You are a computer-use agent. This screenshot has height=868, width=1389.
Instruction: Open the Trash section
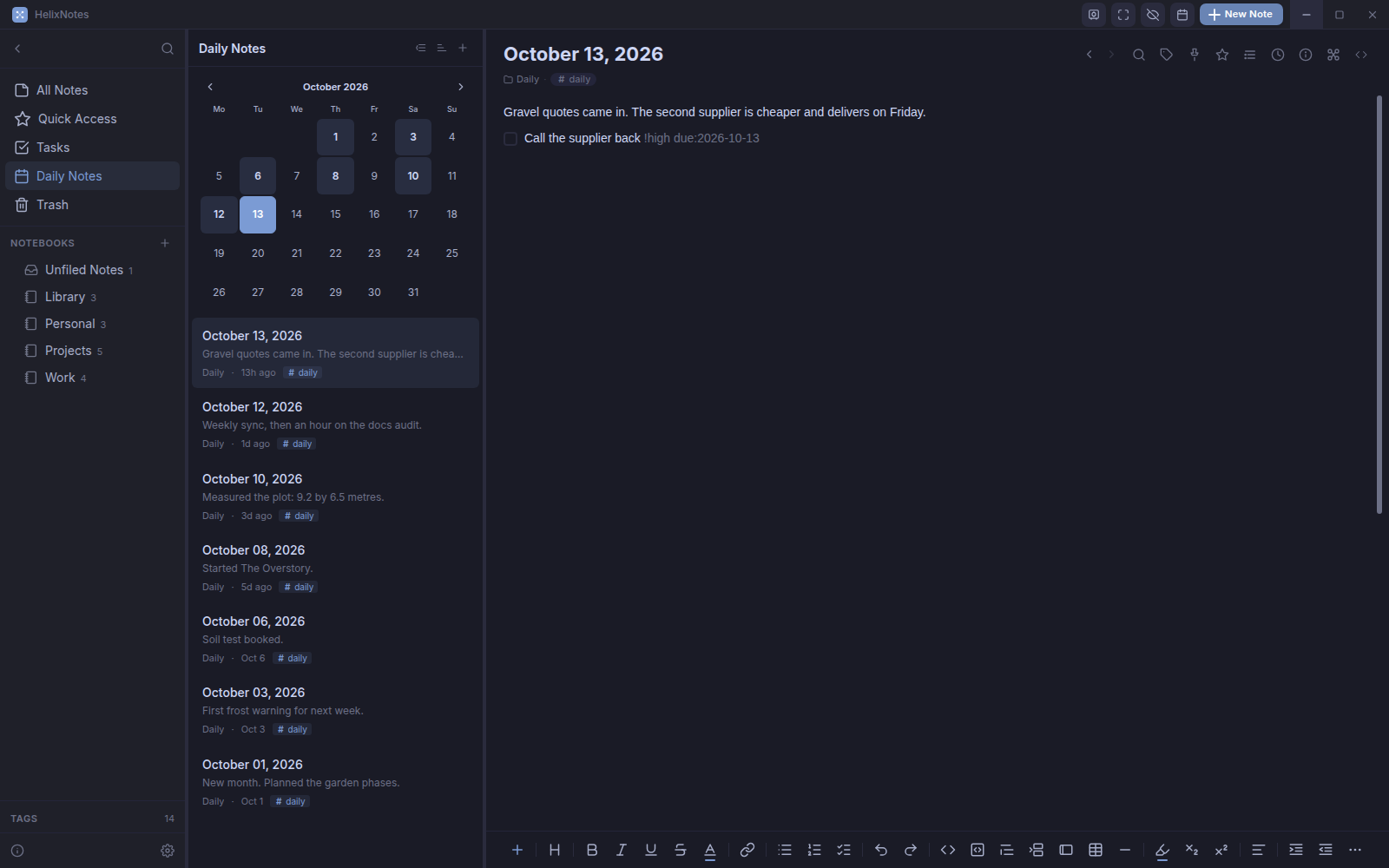[x=92, y=205]
